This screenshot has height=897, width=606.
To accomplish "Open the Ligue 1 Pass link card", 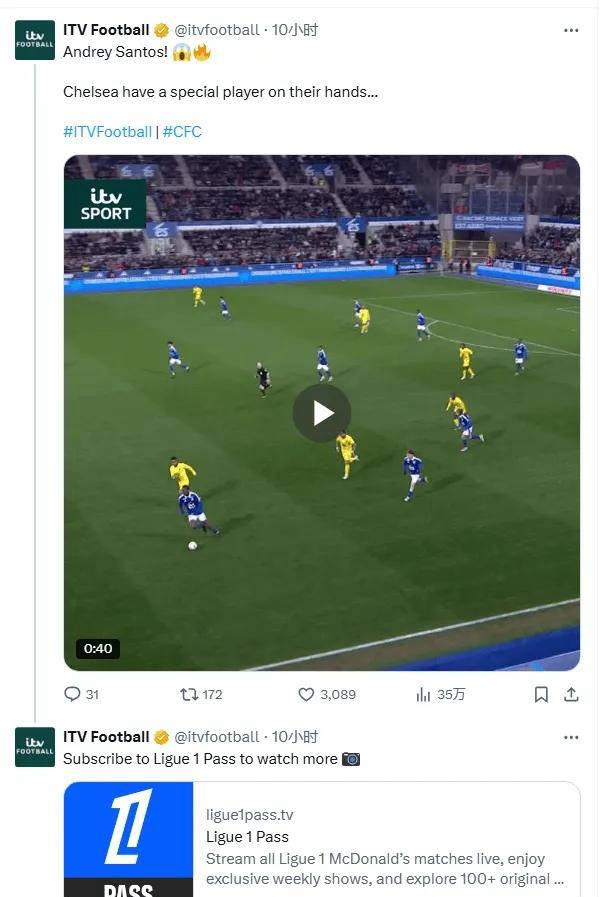I will click(x=385, y=840).
